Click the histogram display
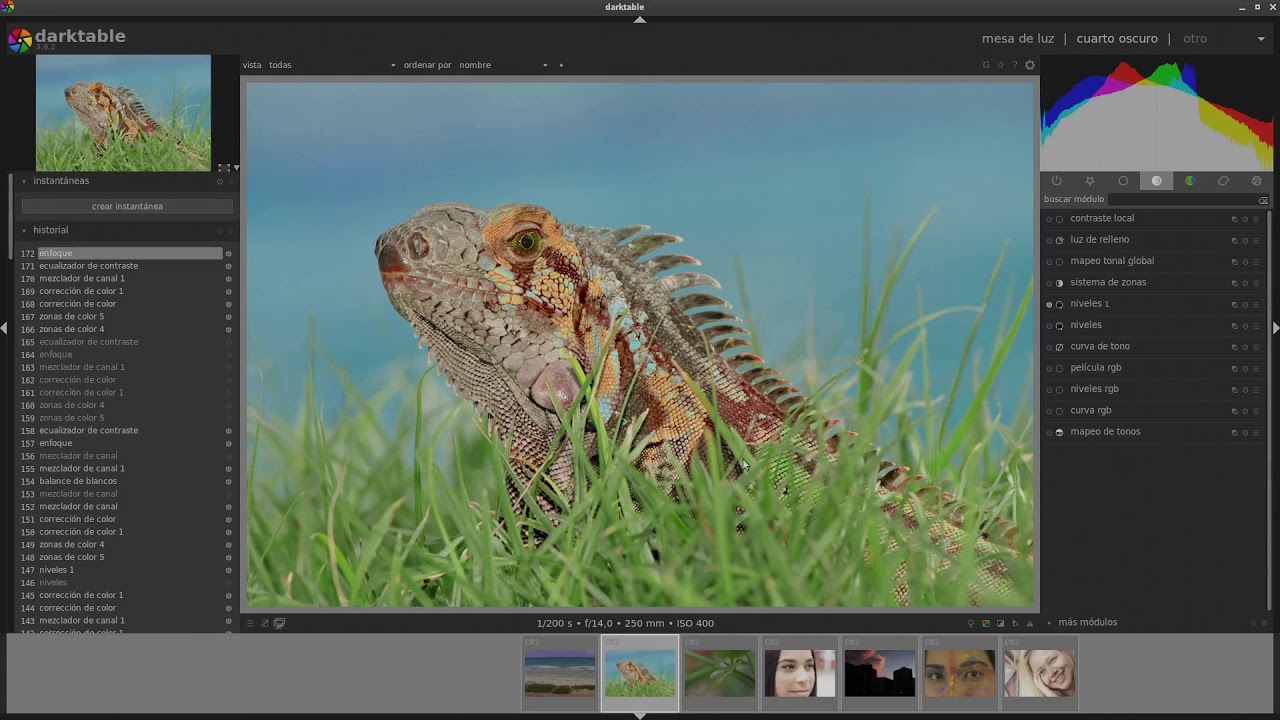 (x=1157, y=113)
